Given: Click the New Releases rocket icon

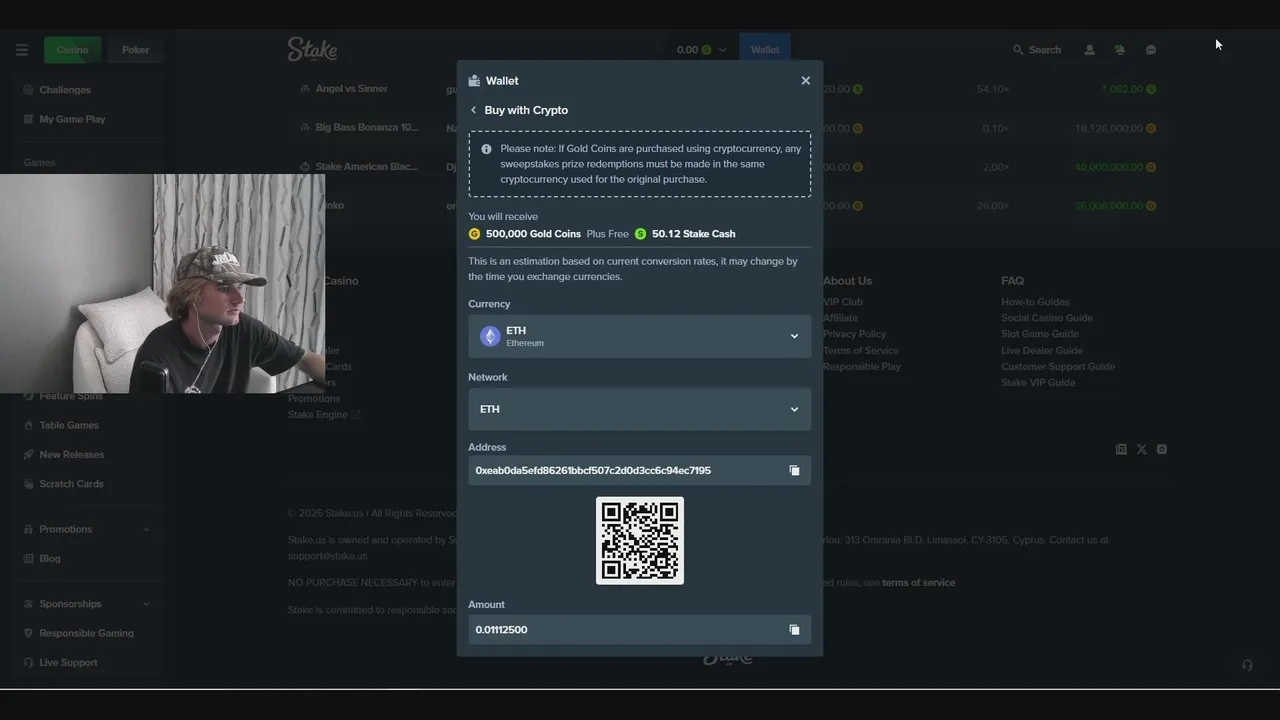Looking at the screenshot, I should tap(29, 454).
